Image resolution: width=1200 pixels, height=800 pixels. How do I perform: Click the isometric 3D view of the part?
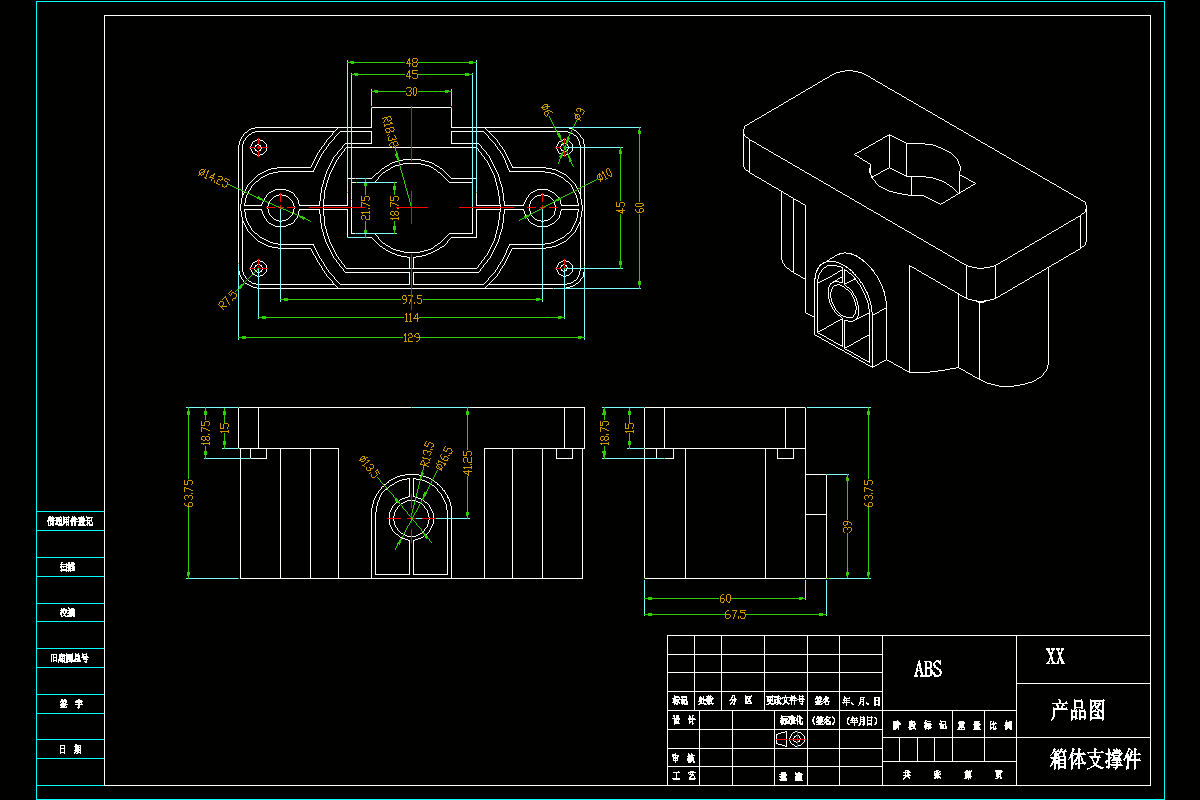click(x=915, y=228)
